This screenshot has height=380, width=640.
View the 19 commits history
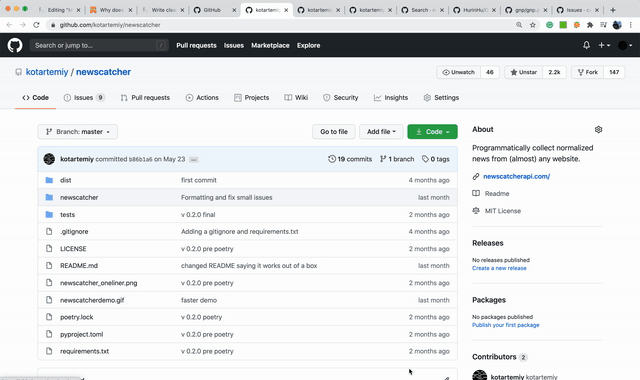pos(350,159)
